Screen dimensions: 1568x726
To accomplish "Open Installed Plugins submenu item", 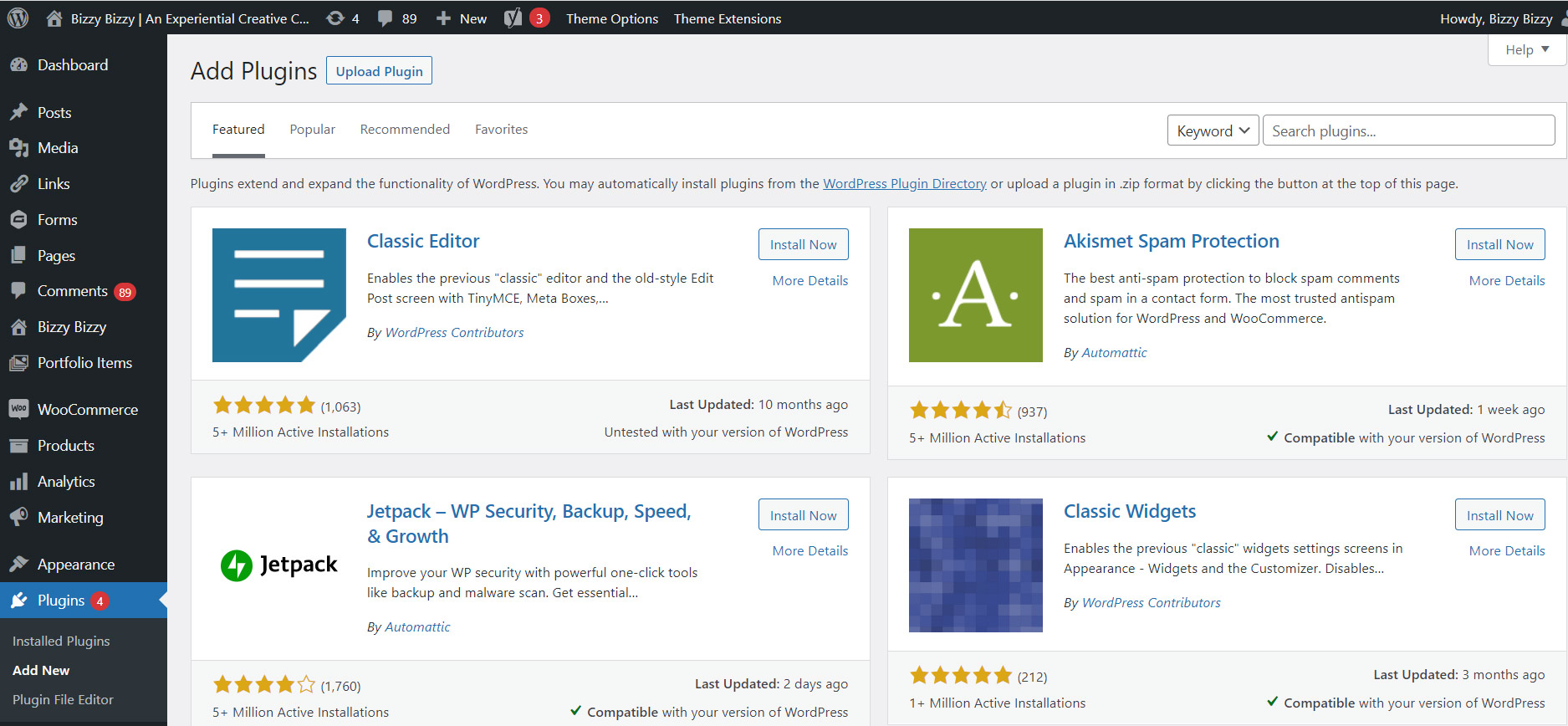I will tap(61, 642).
